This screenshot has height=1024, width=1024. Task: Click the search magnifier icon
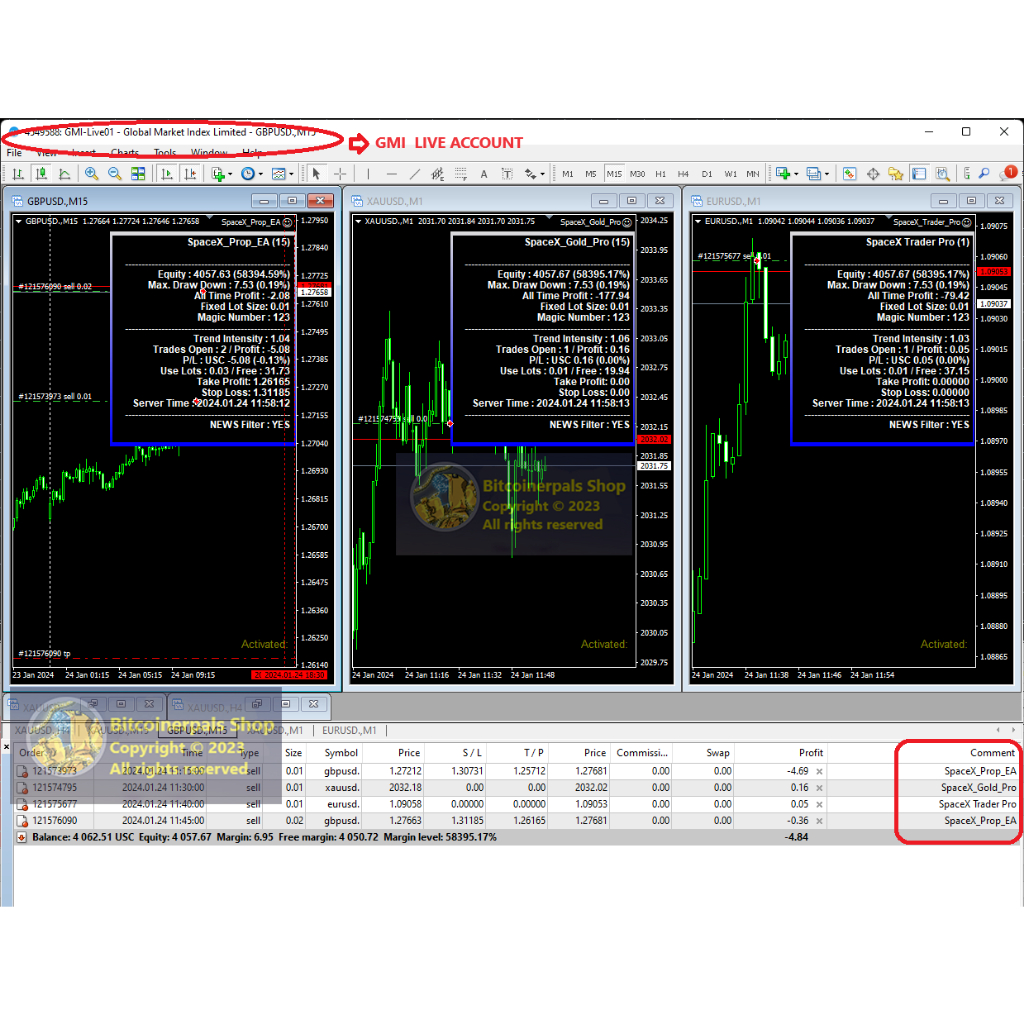tap(984, 174)
